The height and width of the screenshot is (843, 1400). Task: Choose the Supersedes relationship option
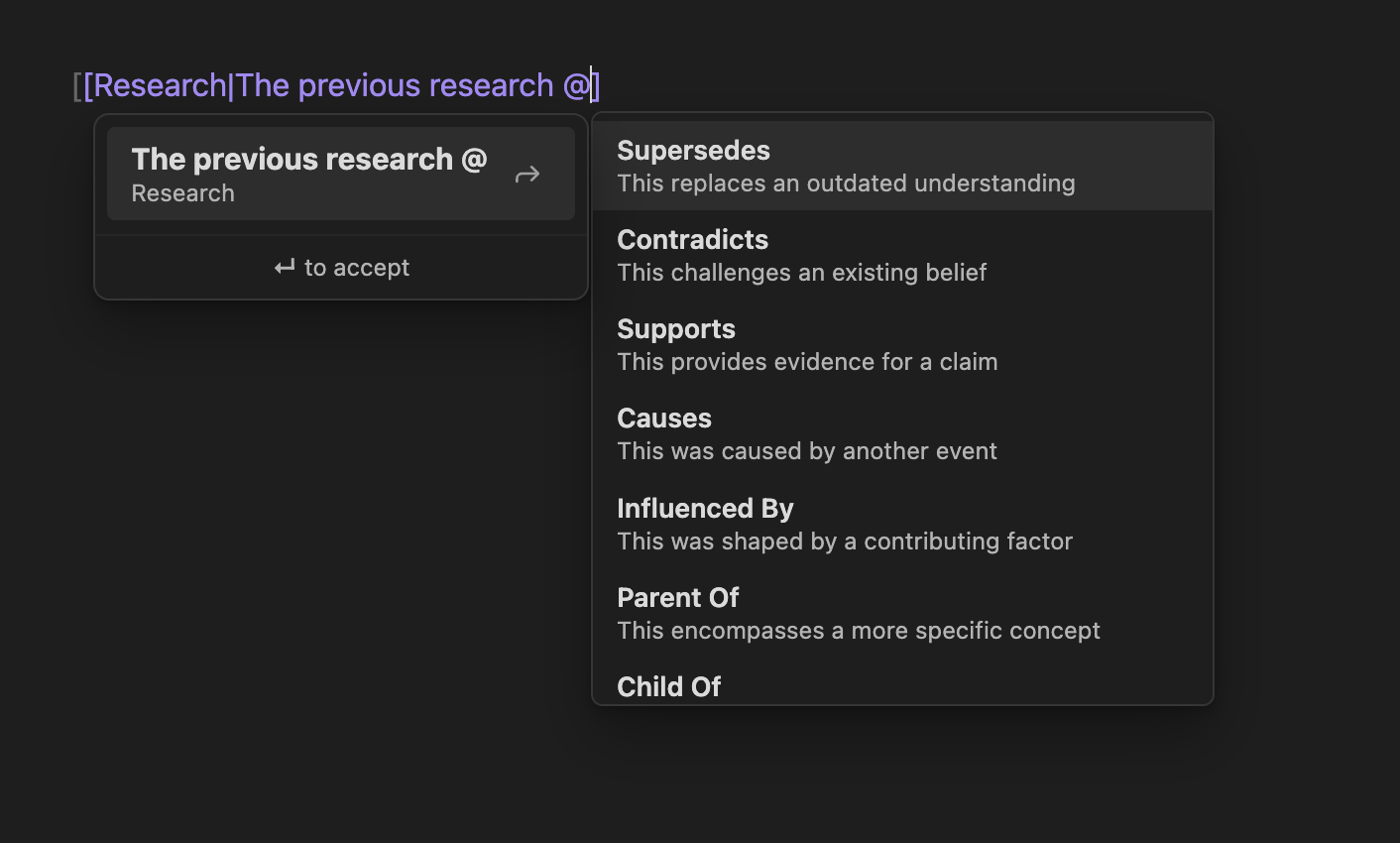(x=693, y=151)
